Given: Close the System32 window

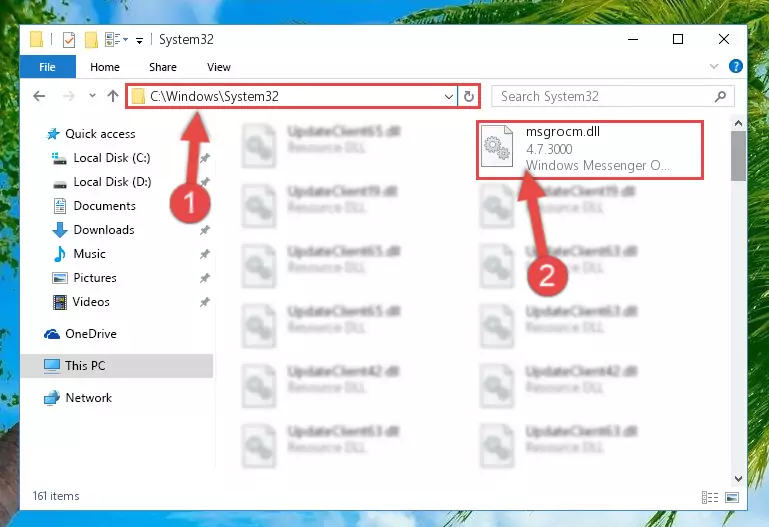Looking at the screenshot, I should click(723, 39).
